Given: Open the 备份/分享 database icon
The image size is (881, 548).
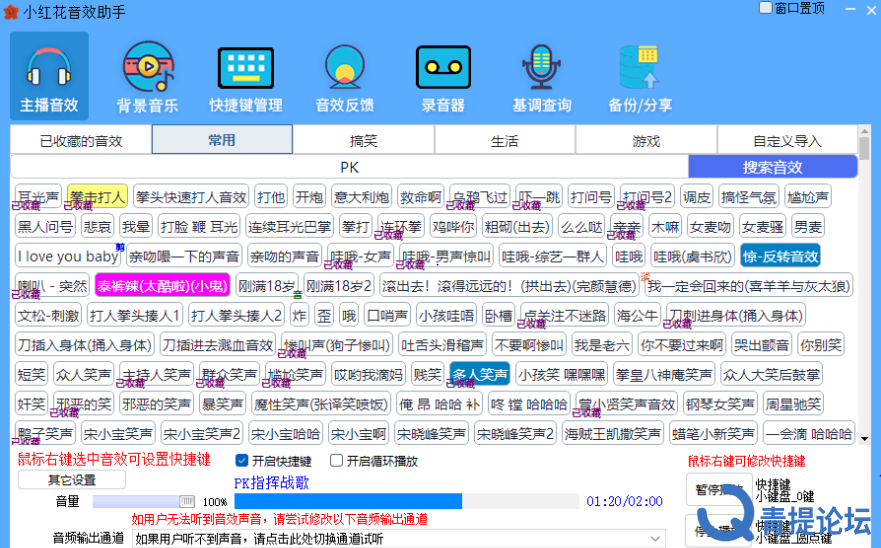Looking at the screenshot, I should coord(640,76).
